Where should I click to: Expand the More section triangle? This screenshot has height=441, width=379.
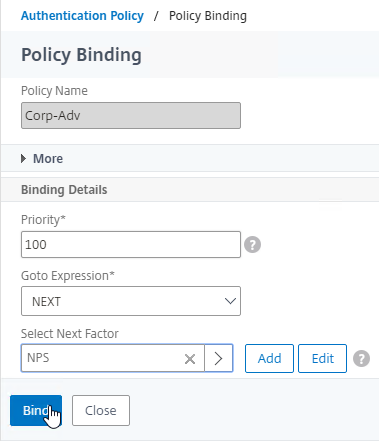click(x=23, y=159)
